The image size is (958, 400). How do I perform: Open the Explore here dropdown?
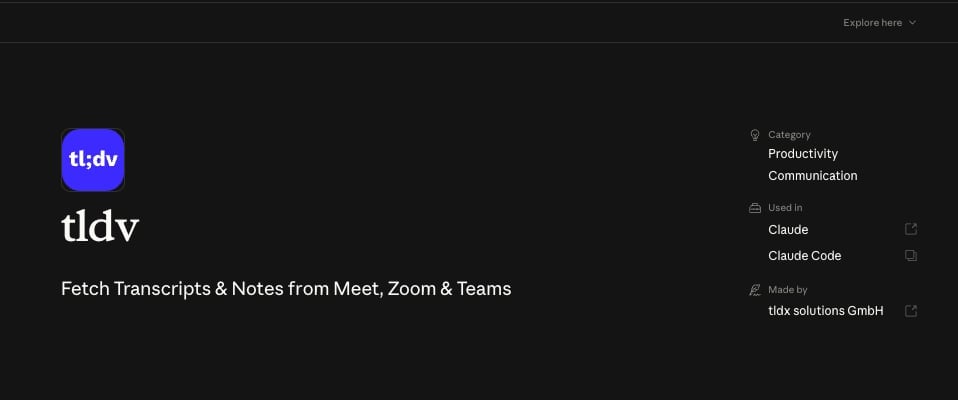click(x=880, y=23)
